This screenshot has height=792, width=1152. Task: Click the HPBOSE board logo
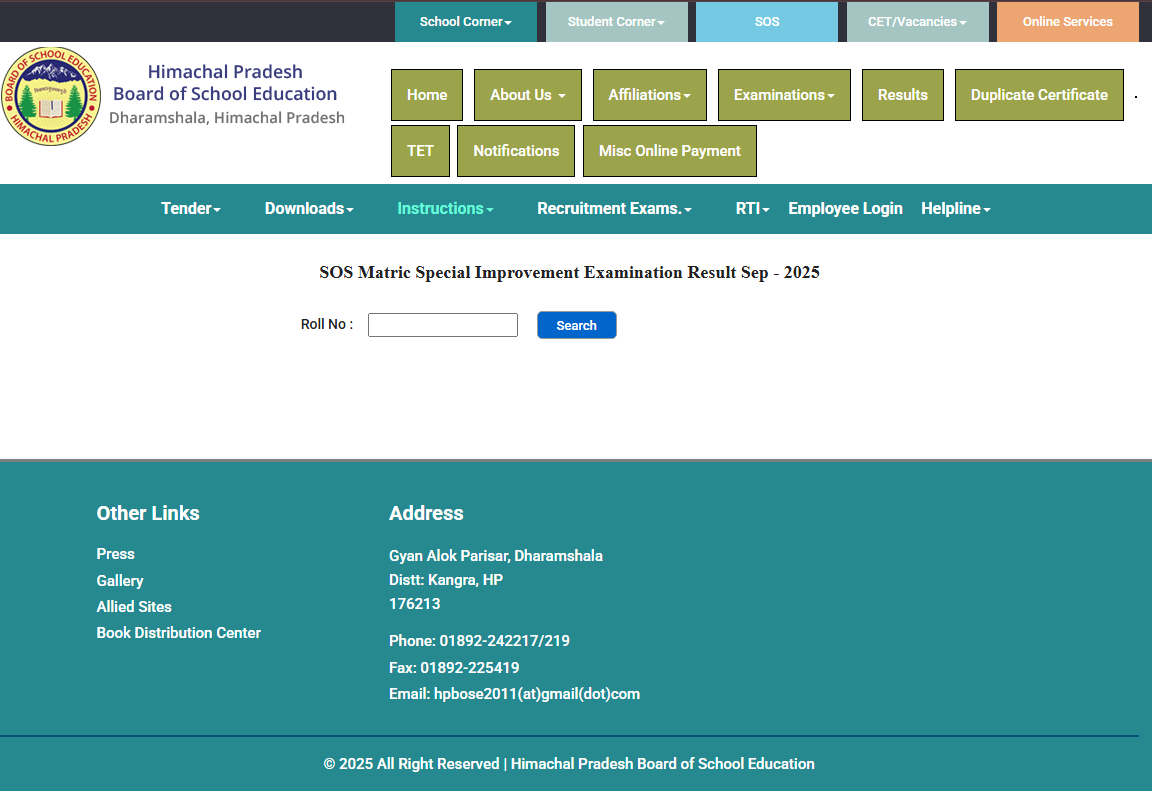[51, 96]
